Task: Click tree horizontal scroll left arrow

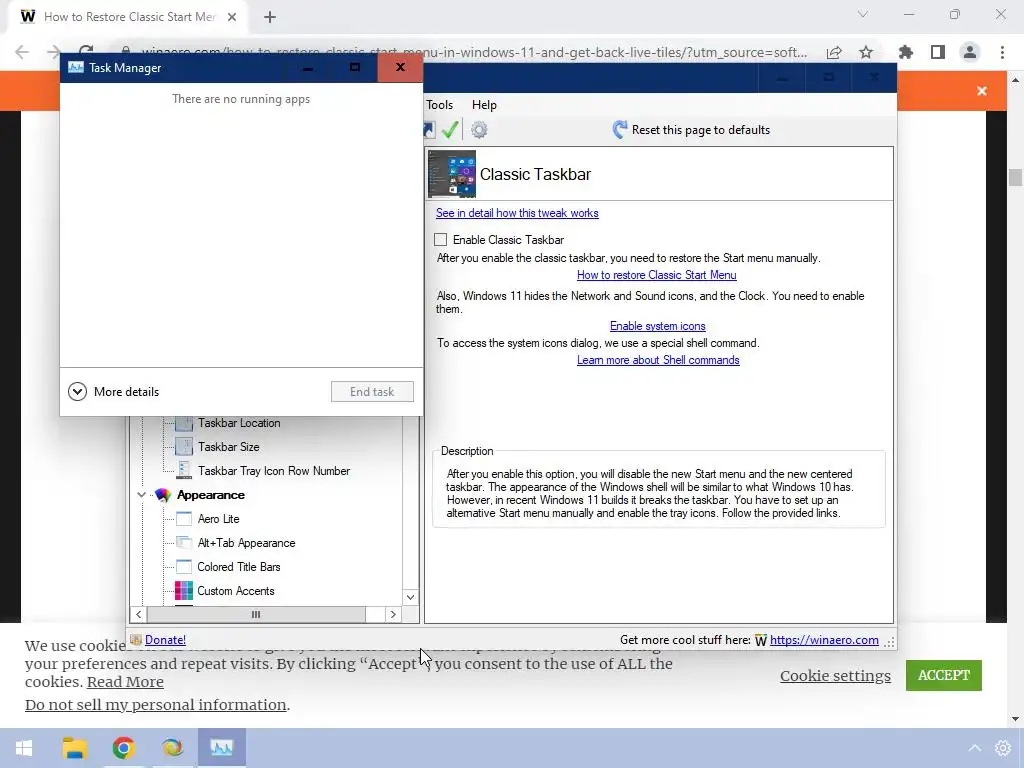Action: pyautogui.click(x=138, y=615)
